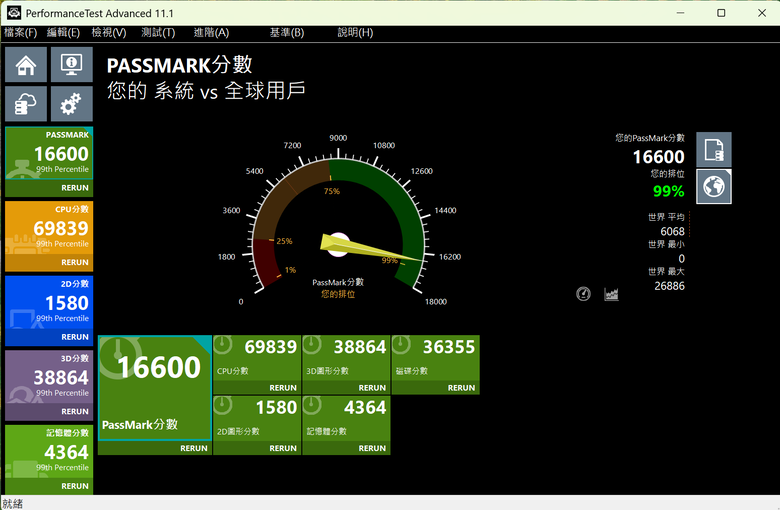This screenshot has width=780, height=510.
Task: Open the System Information monitor icon
Action: (x=72, y=65)
